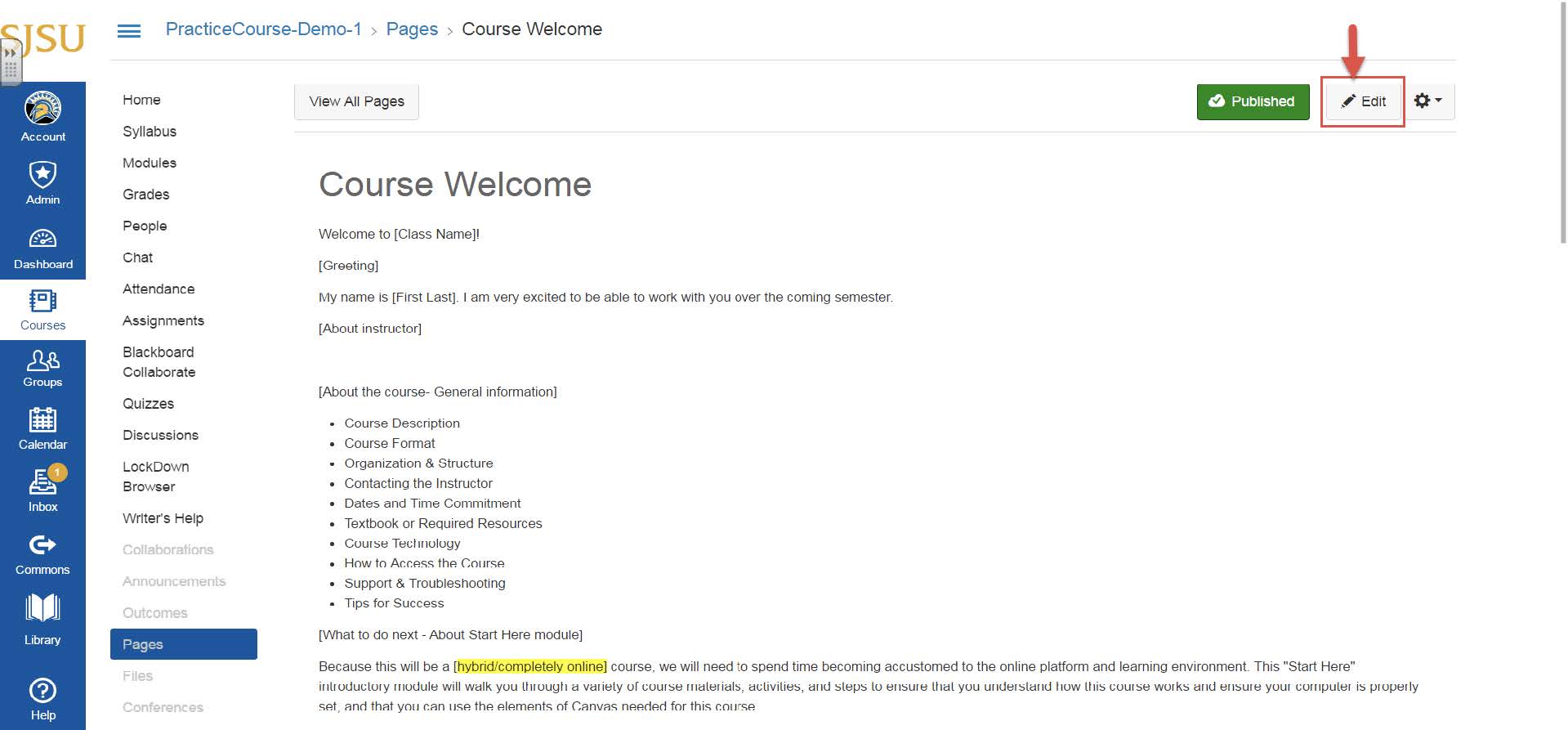Toggle course menu with hamburger icon
1568x730 pixels.
[x=129, y=31]
